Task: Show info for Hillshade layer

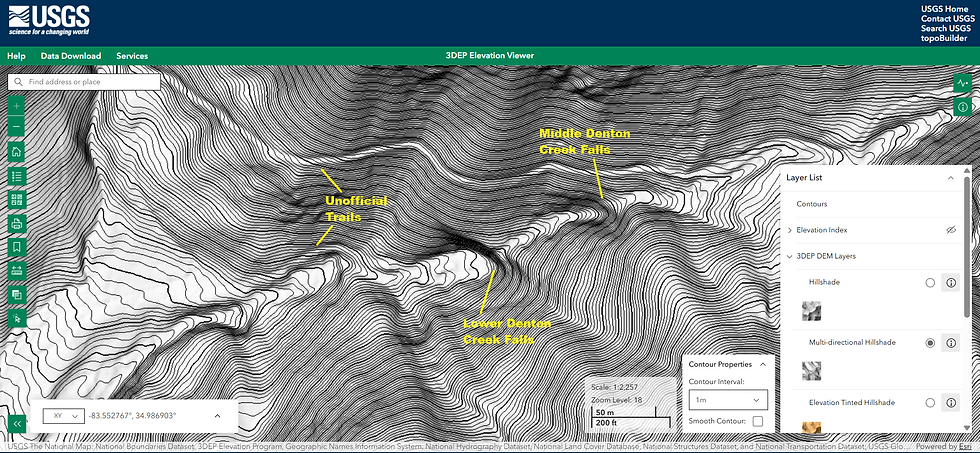Action: pos(951,282)
